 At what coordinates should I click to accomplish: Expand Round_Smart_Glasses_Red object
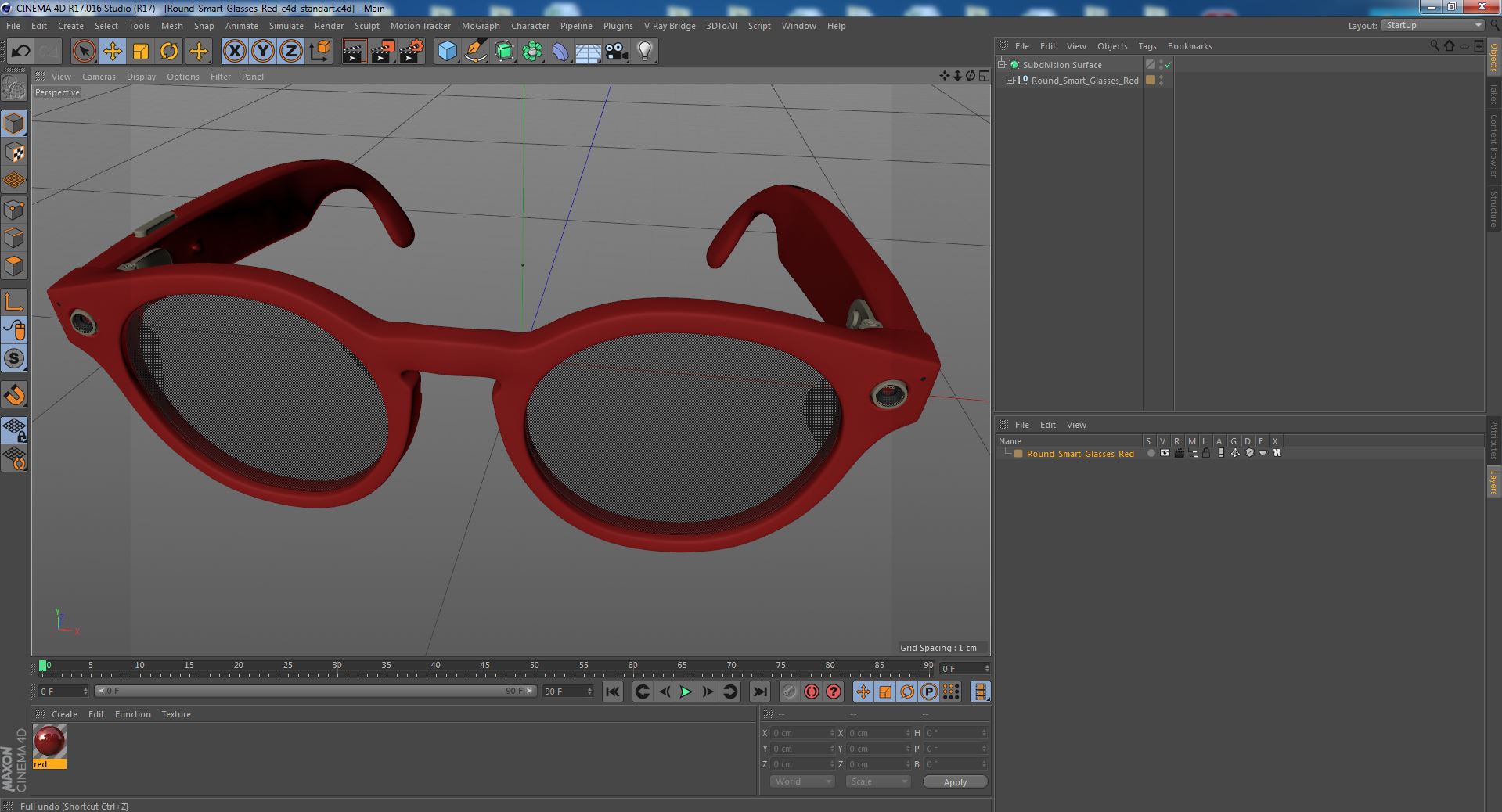[1010, 80]
